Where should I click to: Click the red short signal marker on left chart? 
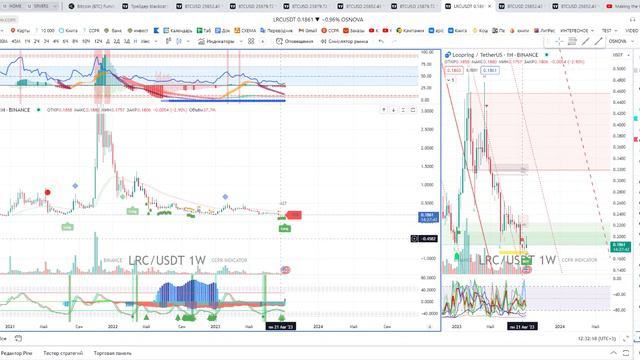coord(294,215)
